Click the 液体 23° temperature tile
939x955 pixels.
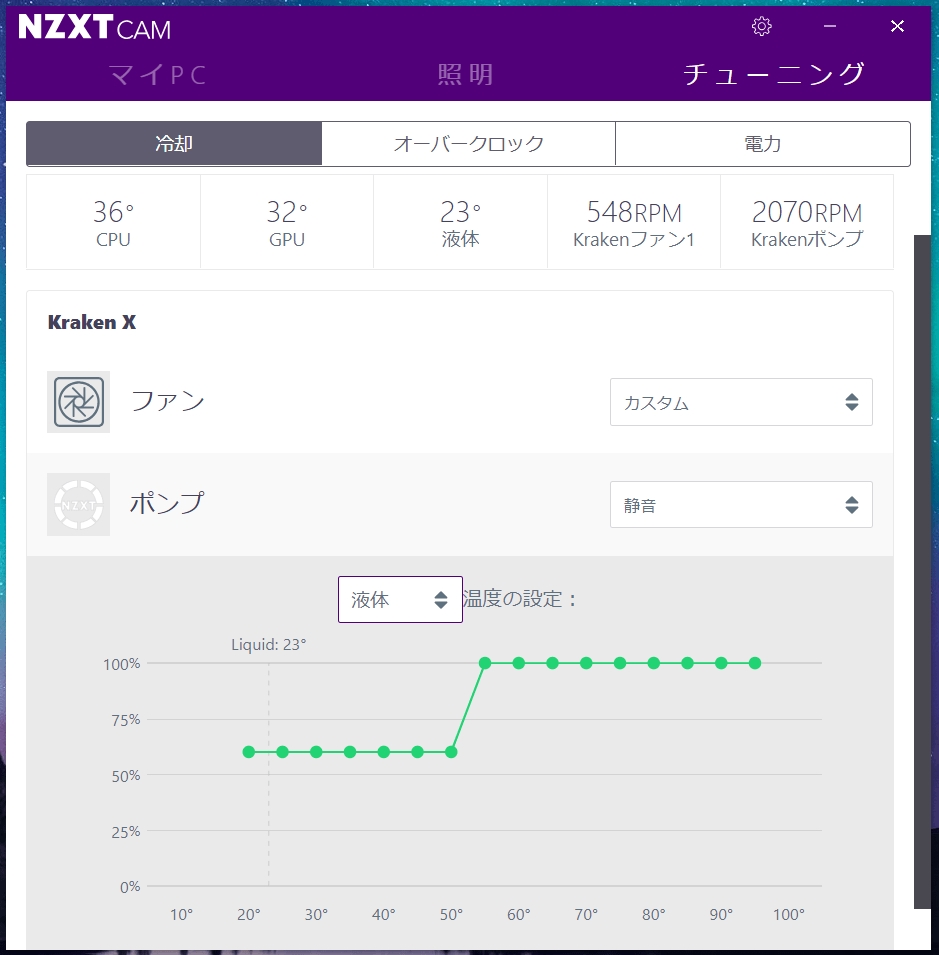[460, 222]
